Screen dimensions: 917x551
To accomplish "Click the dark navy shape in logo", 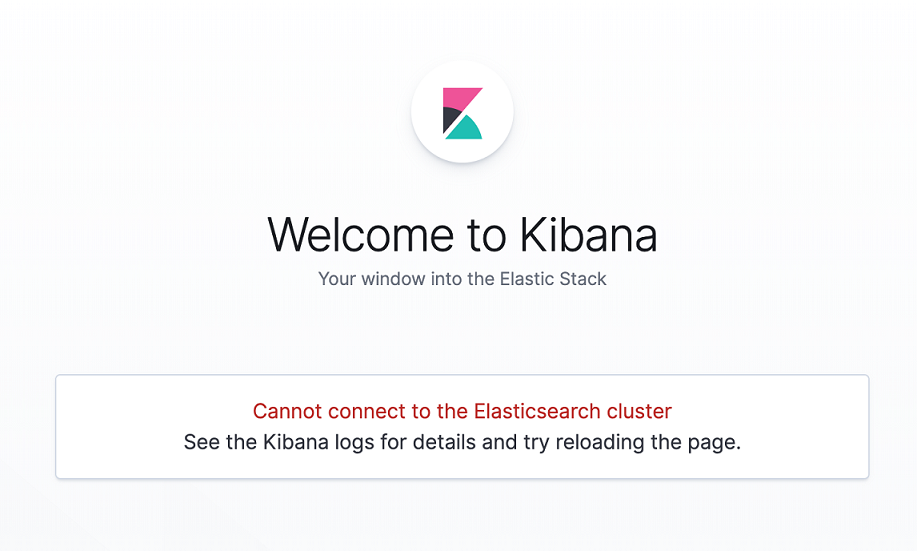I will pyautogui.click(x=450, y=119).
